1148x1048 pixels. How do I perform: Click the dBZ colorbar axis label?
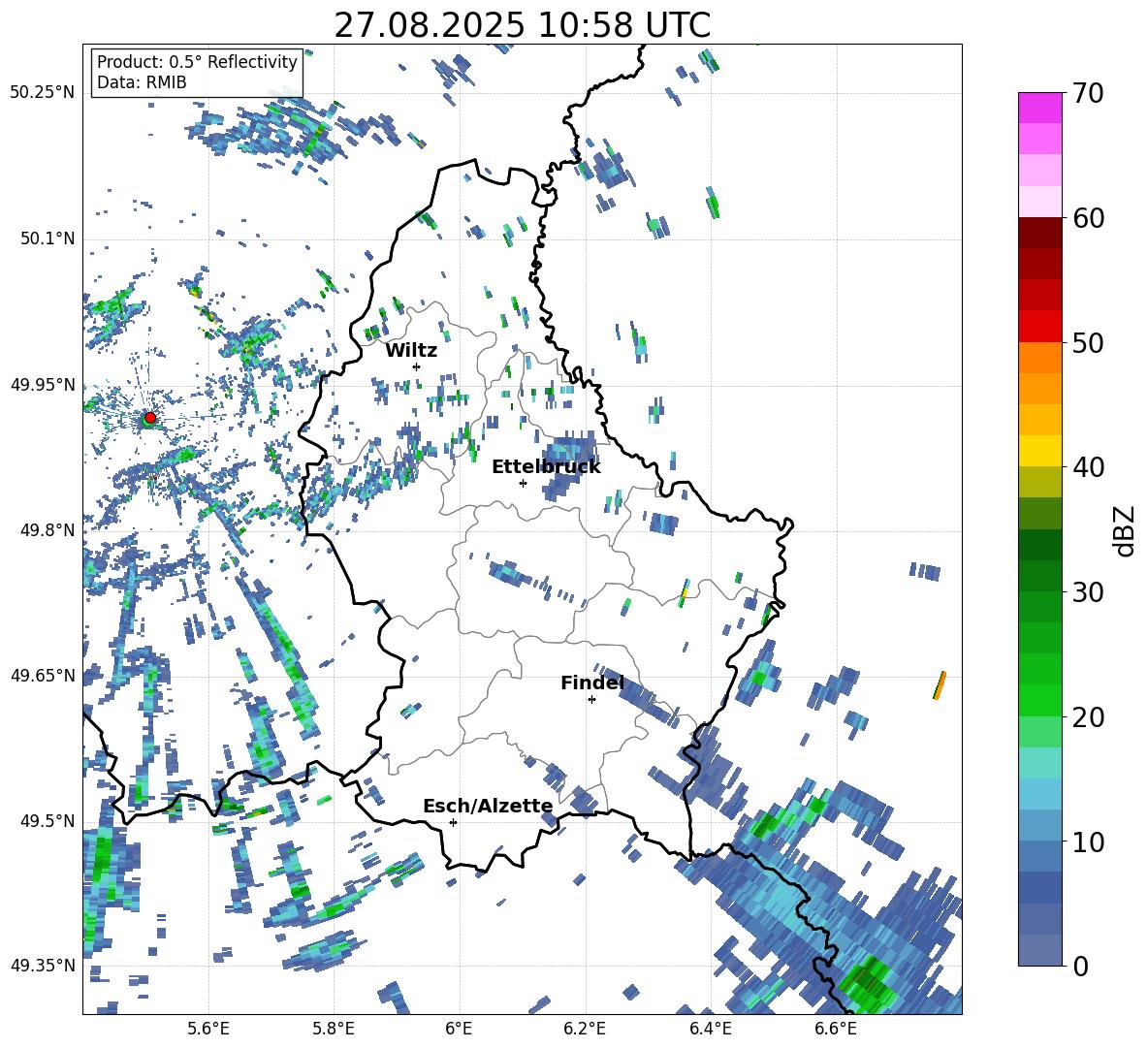[x=1124, y=530]
